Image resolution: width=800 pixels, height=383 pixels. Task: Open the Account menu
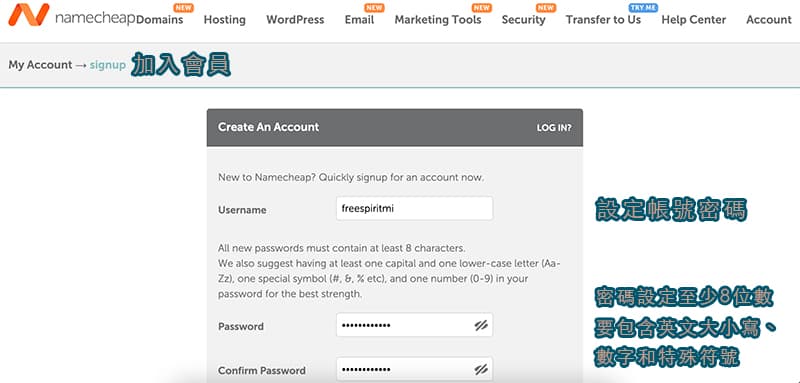[x=769, y=20]
